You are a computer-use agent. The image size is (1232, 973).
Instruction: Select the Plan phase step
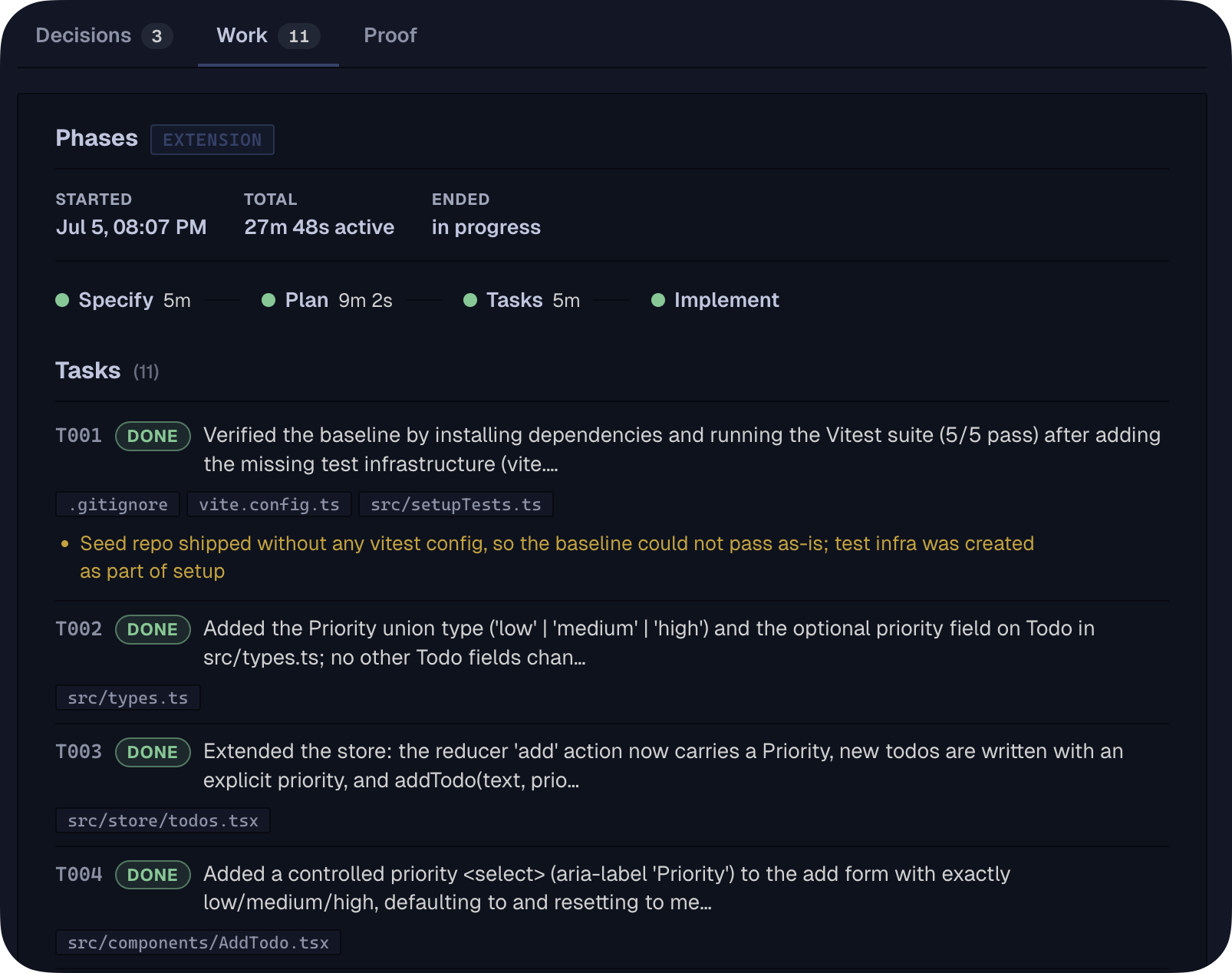(328, 300)
